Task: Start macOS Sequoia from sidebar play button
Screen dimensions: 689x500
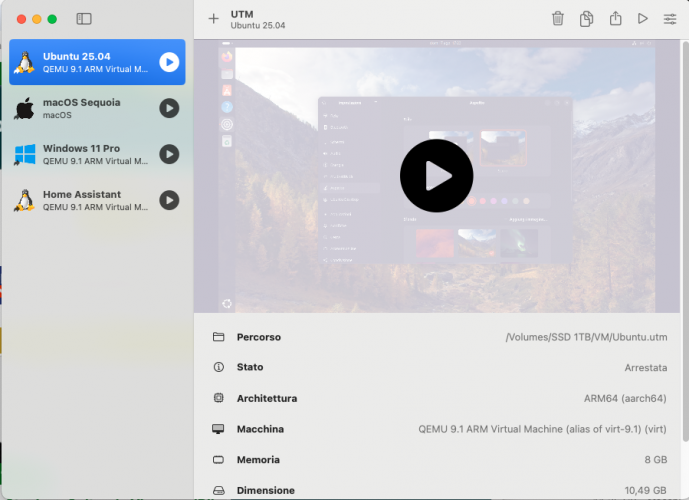Action: (x=169, y=108)
